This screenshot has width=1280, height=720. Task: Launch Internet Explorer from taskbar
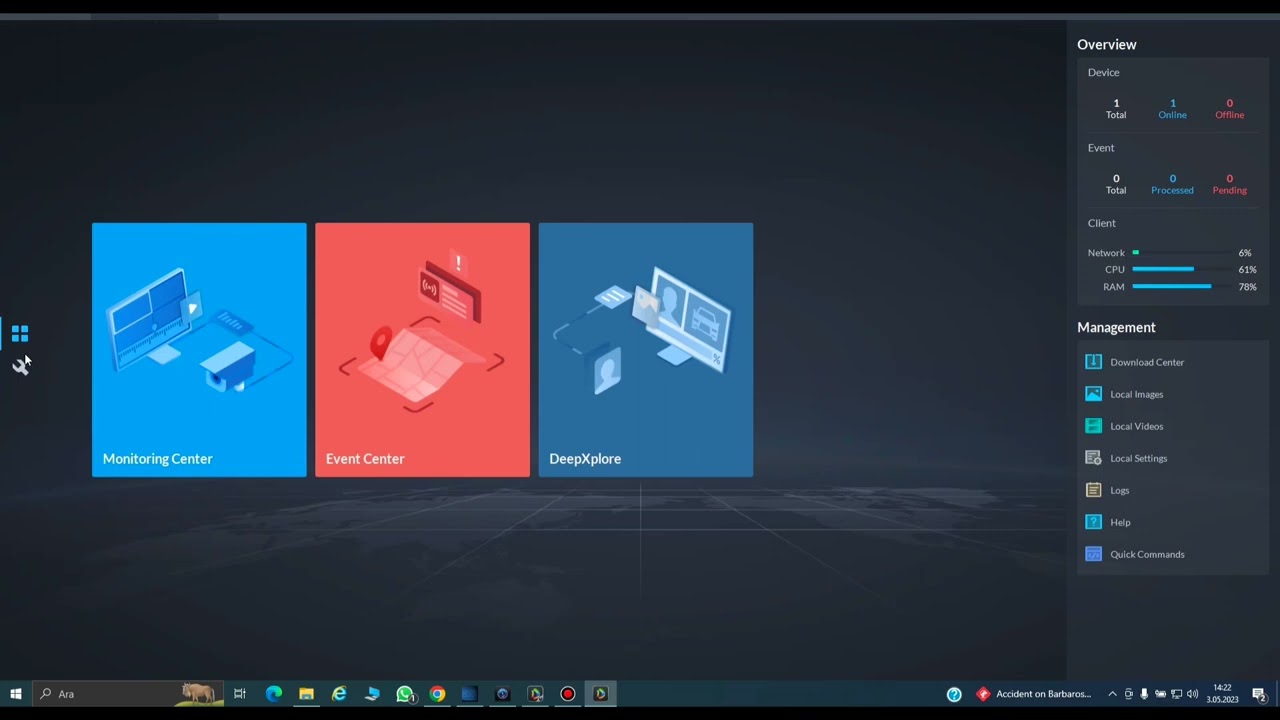(339, 694)
